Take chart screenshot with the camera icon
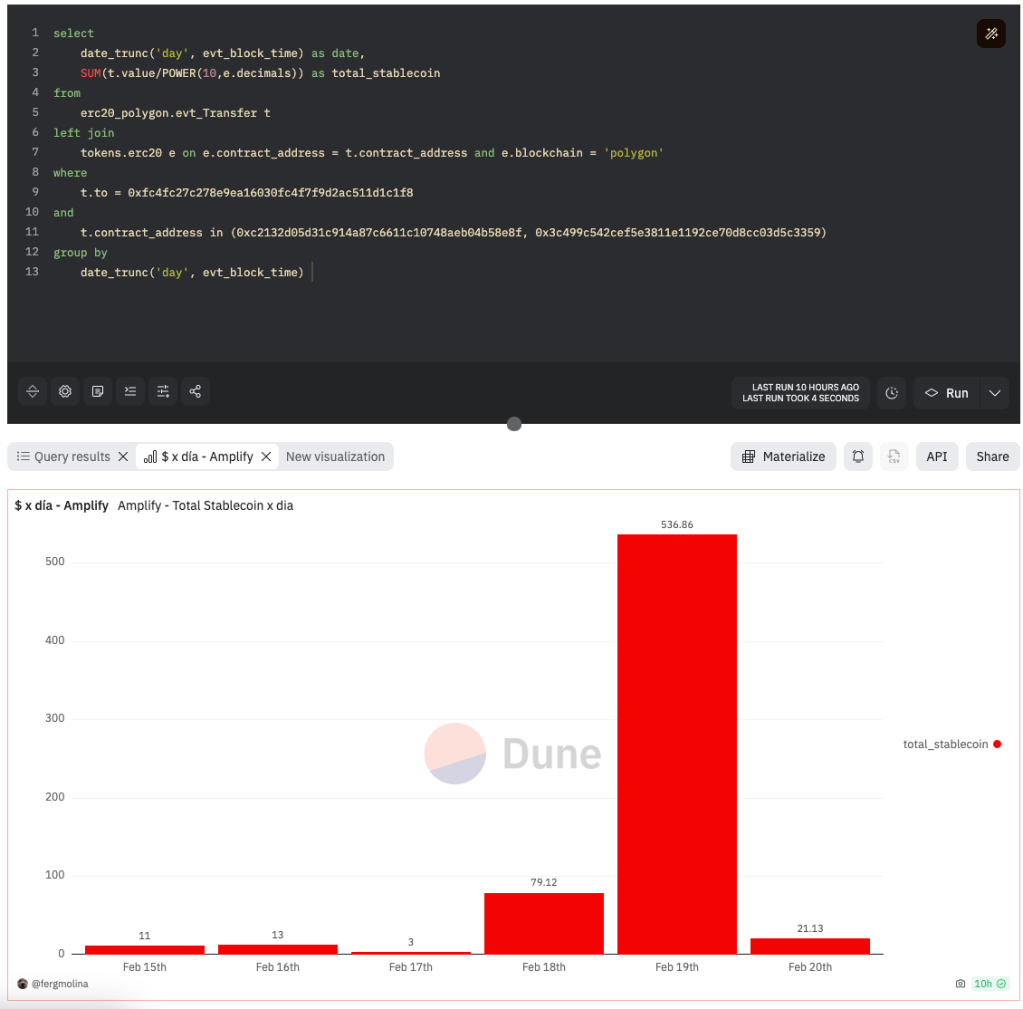This screenshot has height=1009, width=1023. click(960, 984)
